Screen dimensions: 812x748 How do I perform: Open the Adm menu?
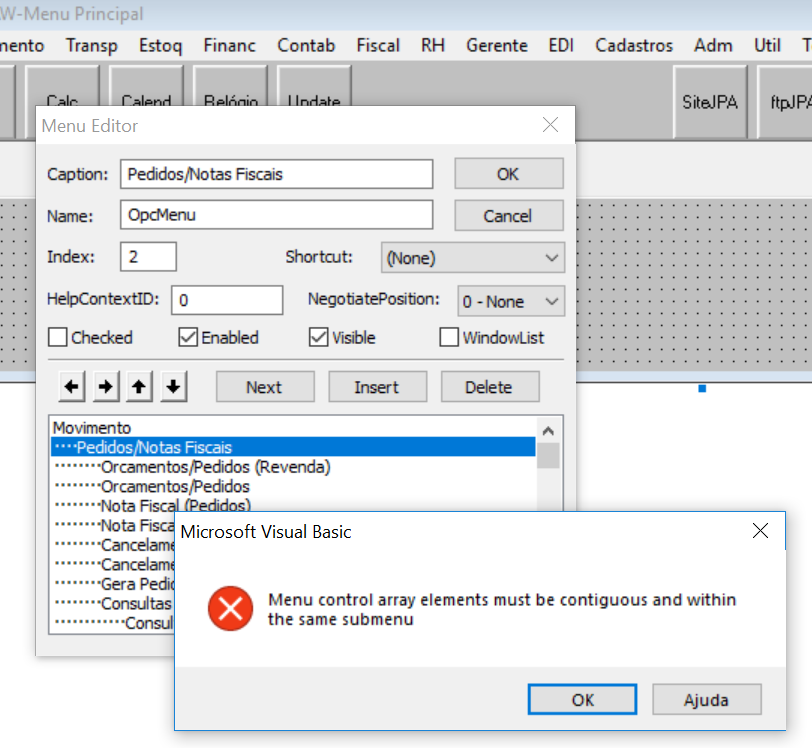[x=713, y=46]
